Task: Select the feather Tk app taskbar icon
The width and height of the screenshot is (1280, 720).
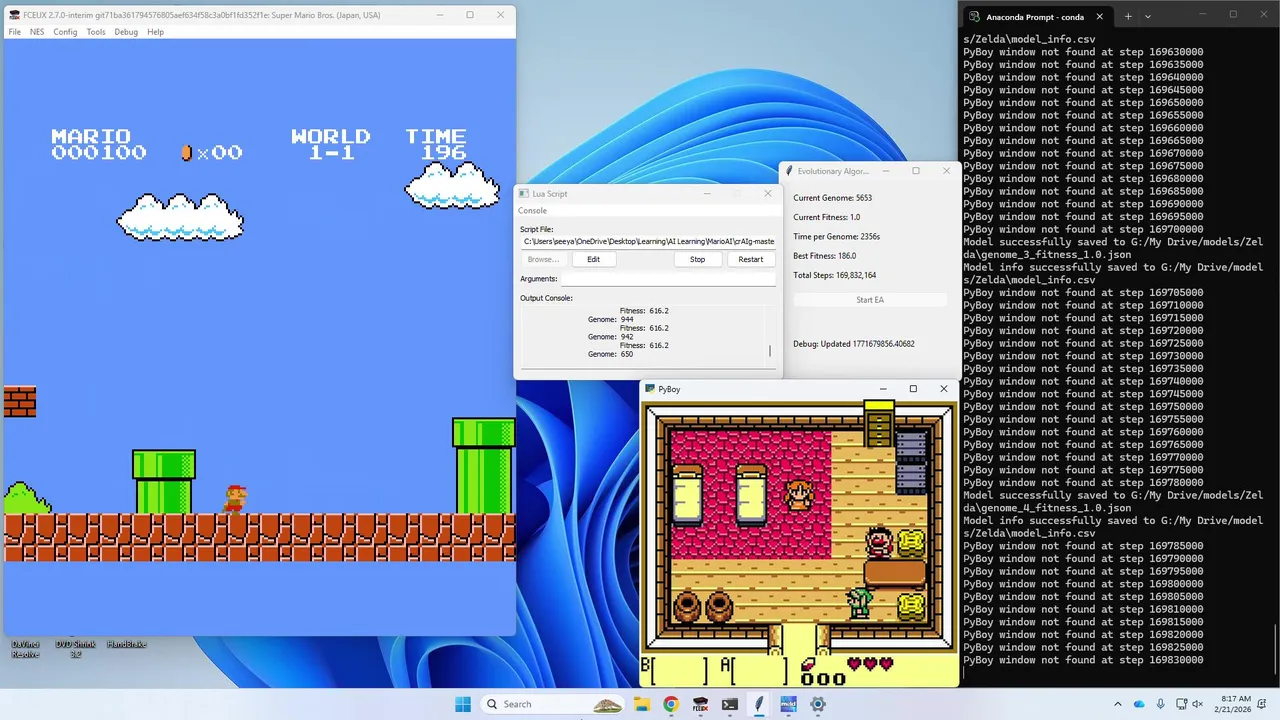Action: 759,704
